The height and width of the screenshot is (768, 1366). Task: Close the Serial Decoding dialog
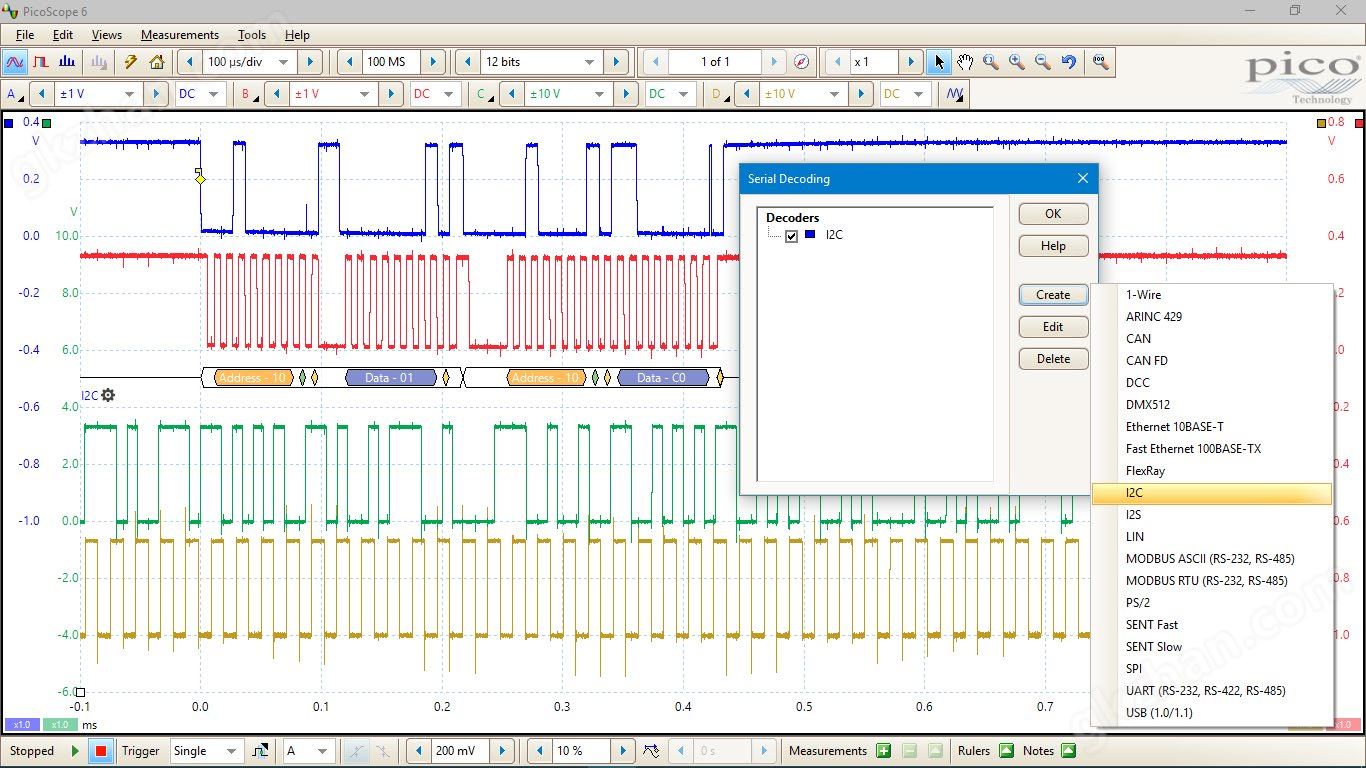click(x=1082, y=179)
